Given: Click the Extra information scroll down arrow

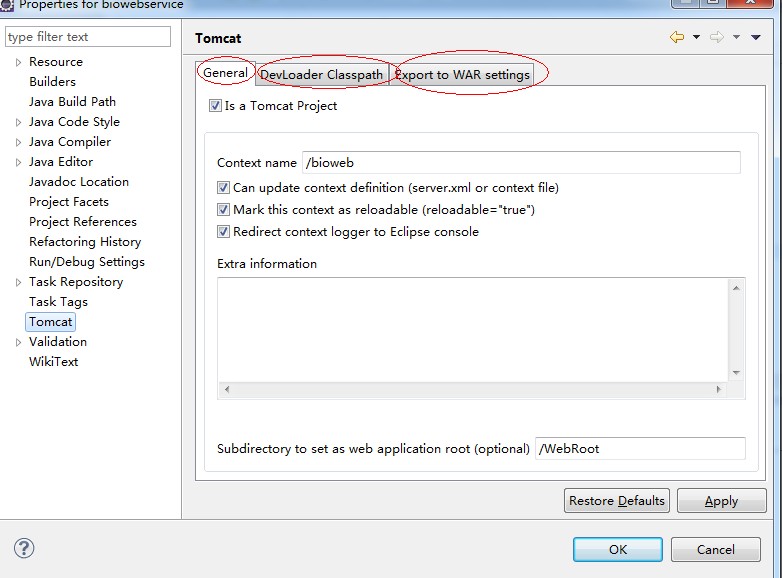Looking at the screenshot, I should [736, 373].
